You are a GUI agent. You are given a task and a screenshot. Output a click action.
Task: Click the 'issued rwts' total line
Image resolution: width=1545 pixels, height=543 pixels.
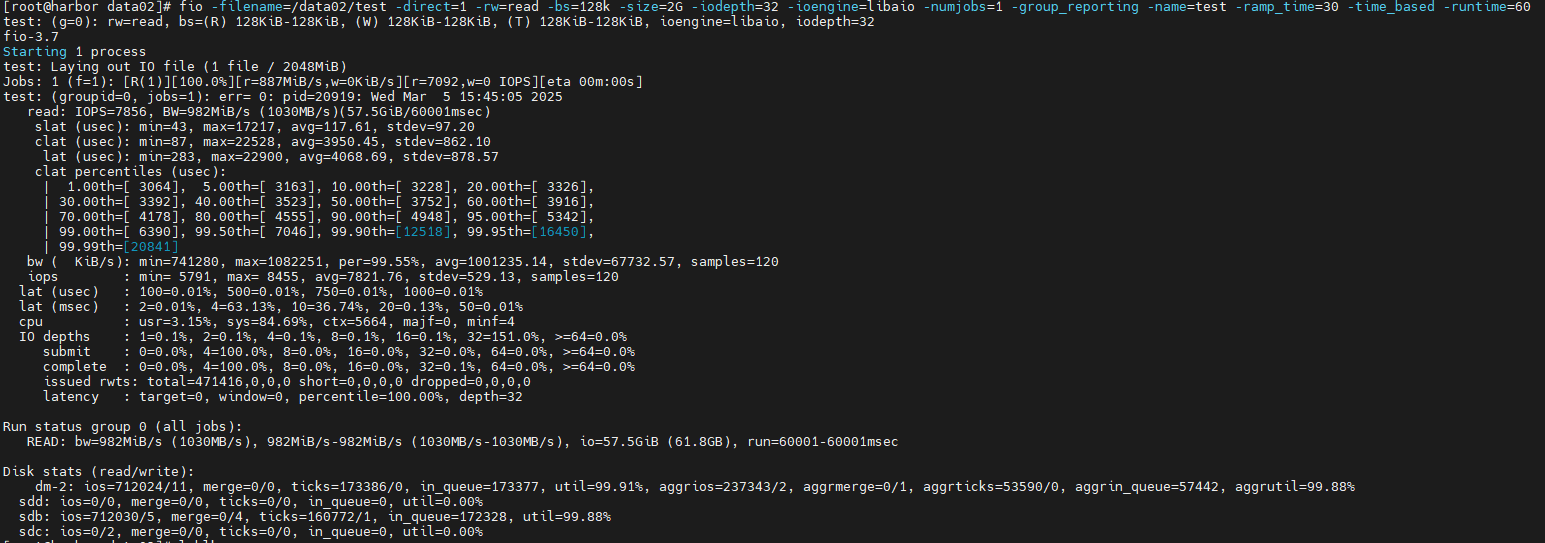point(287,382)
